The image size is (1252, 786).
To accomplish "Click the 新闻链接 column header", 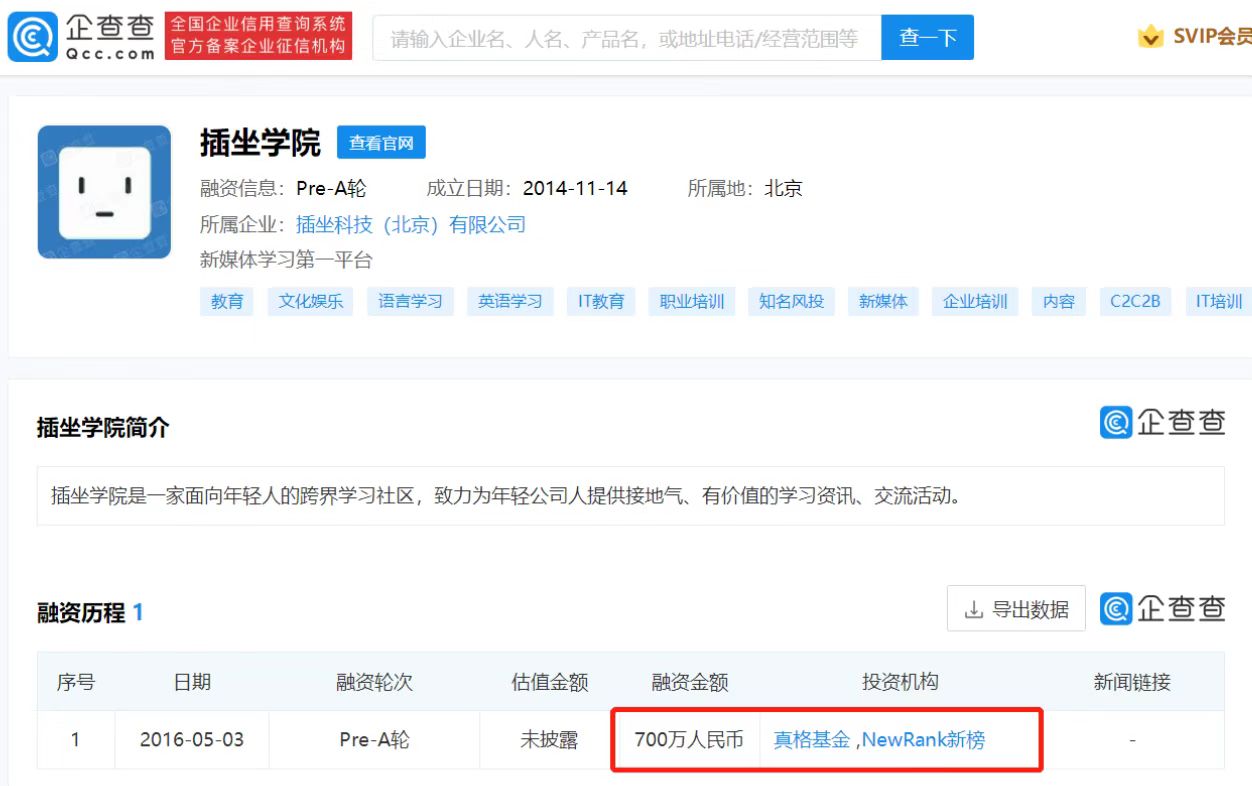I will click(x=1132, y=682).
